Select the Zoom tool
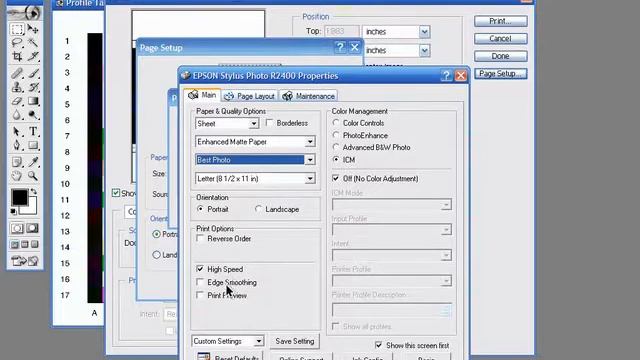 tap(33, 176)
